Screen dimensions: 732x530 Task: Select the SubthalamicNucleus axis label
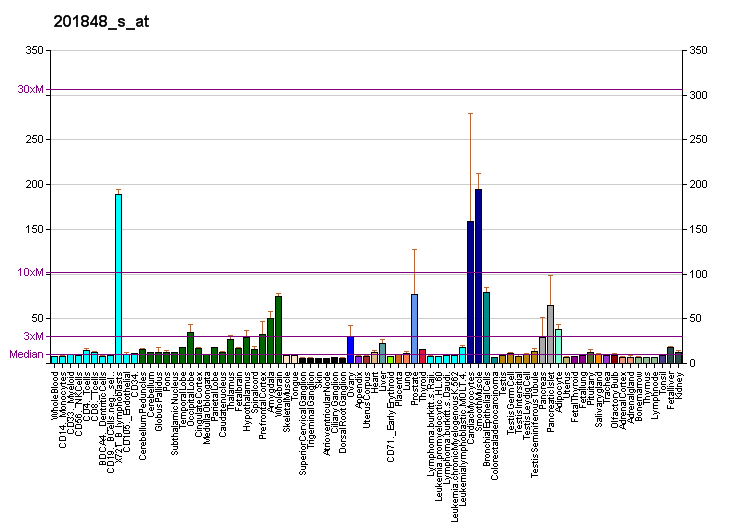[x=175, y=413]
